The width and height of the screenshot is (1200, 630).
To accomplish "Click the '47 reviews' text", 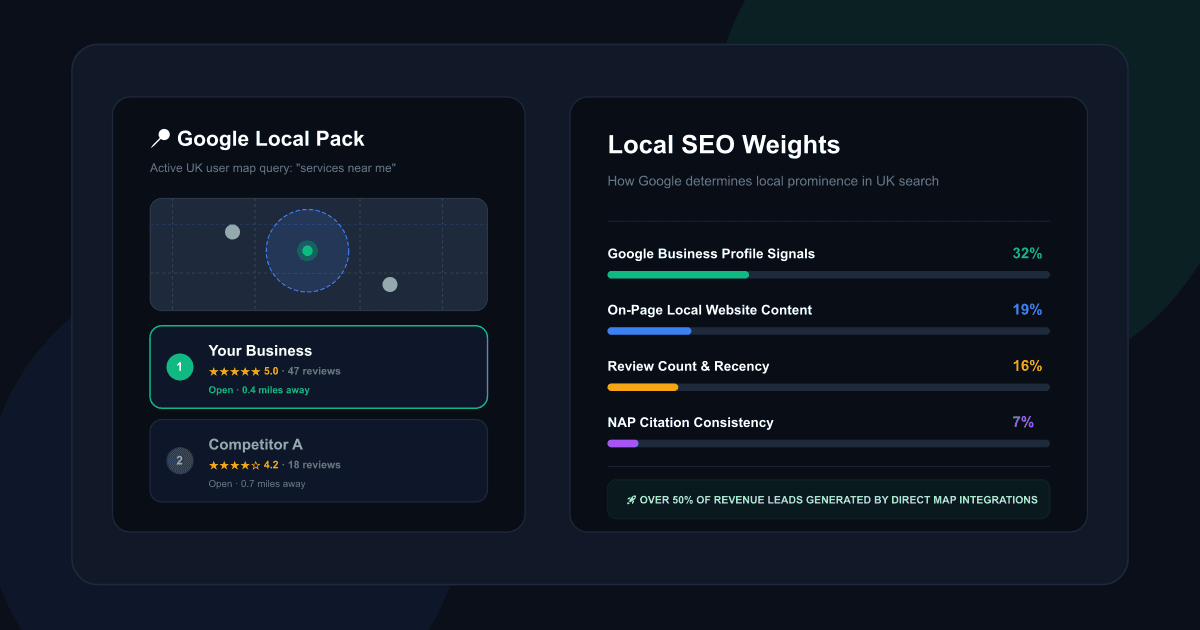I will click(x=314, y=371).
